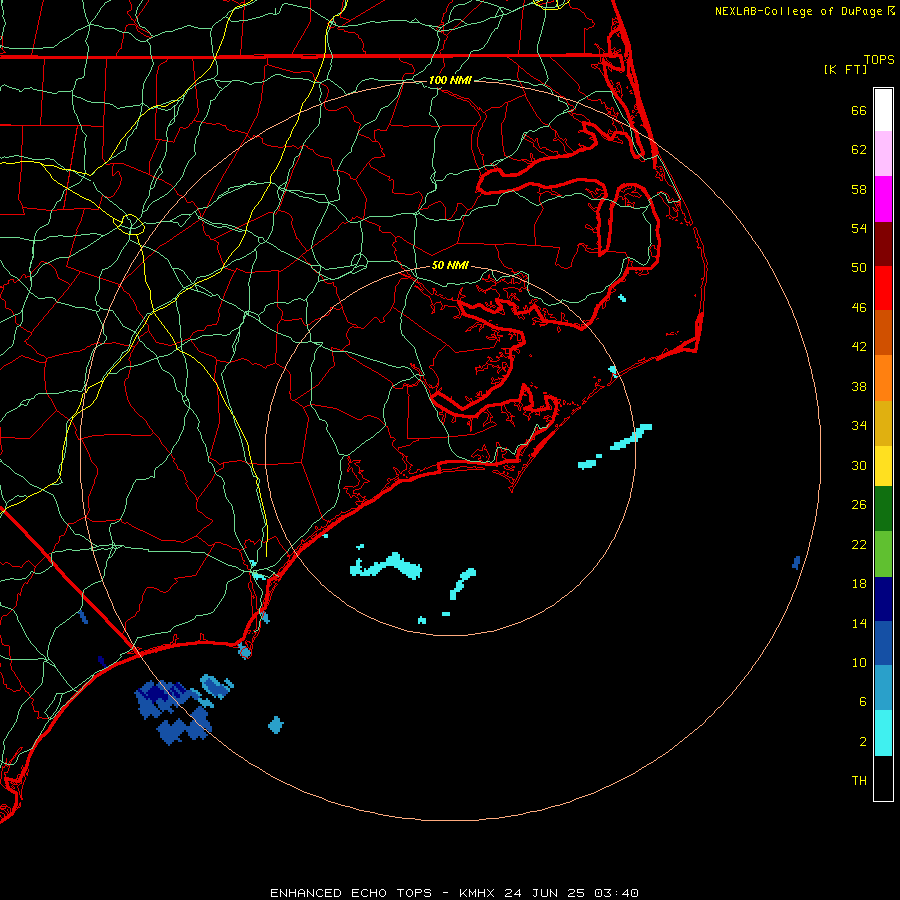The width and height of the screenshot is (900, 900).
Task: Click the '50 NMI' range ring label
Action: click(450, 265)
